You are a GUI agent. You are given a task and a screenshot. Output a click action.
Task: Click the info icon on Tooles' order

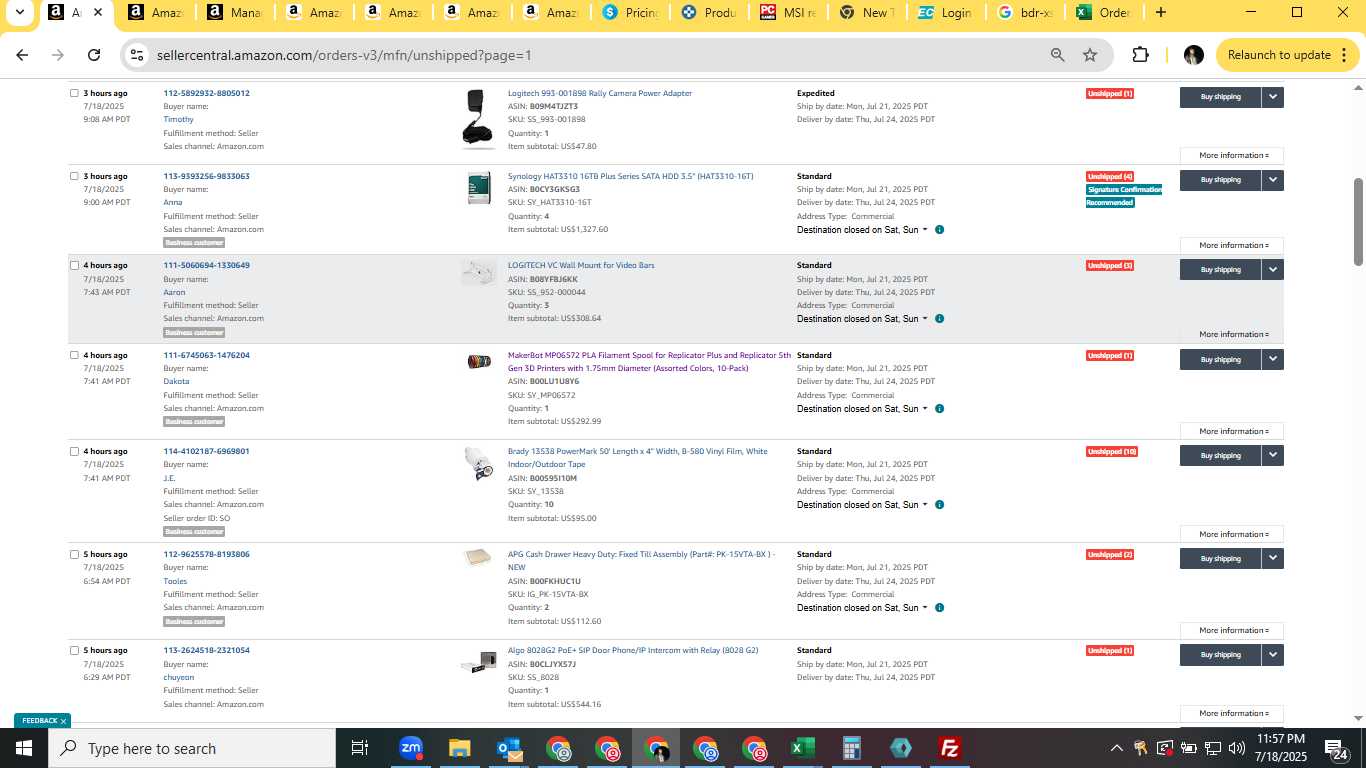click(x=939, y=608)
